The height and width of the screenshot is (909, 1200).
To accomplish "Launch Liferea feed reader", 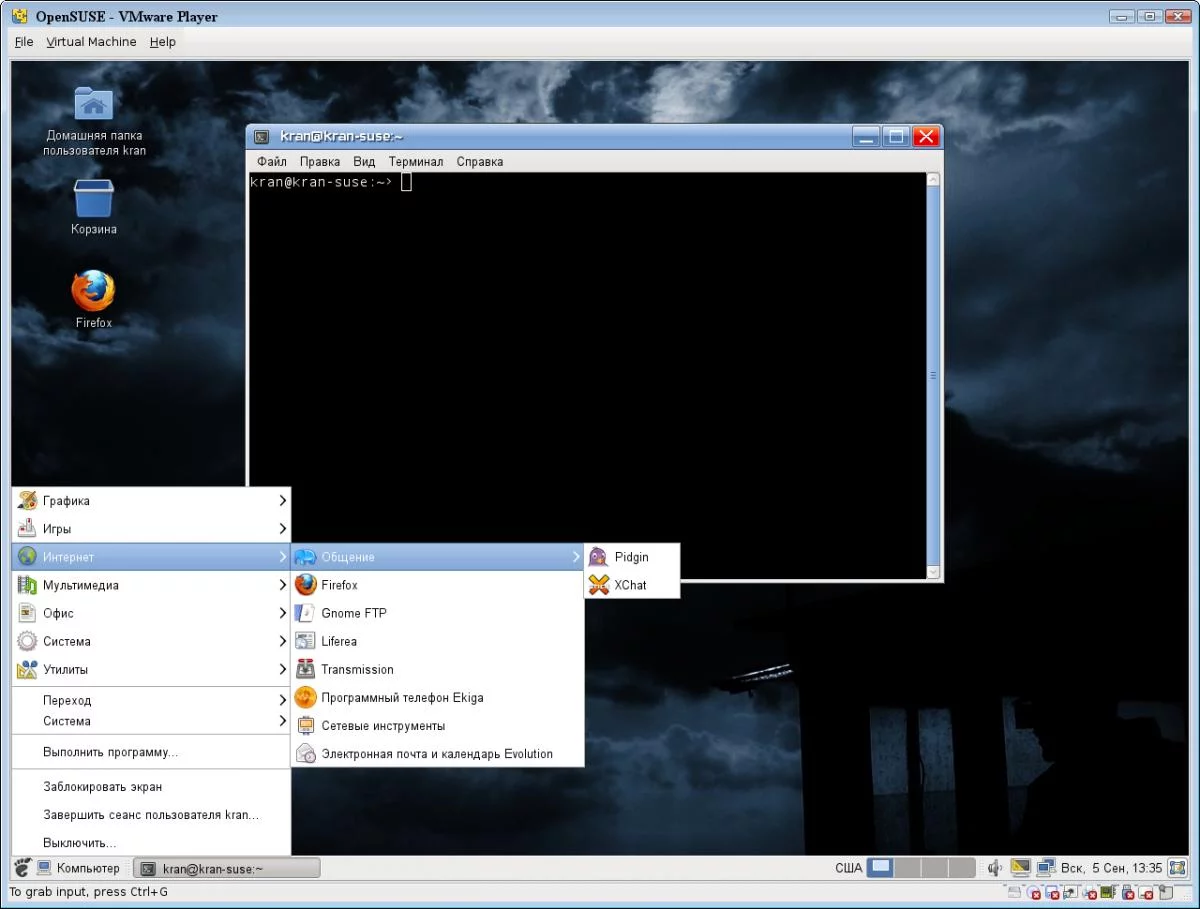I will tap(339, 641).
